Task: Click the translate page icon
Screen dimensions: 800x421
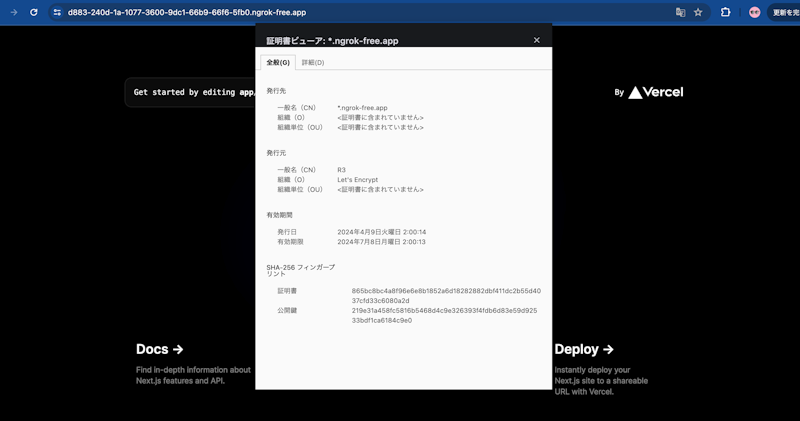Action: [680, 12]
